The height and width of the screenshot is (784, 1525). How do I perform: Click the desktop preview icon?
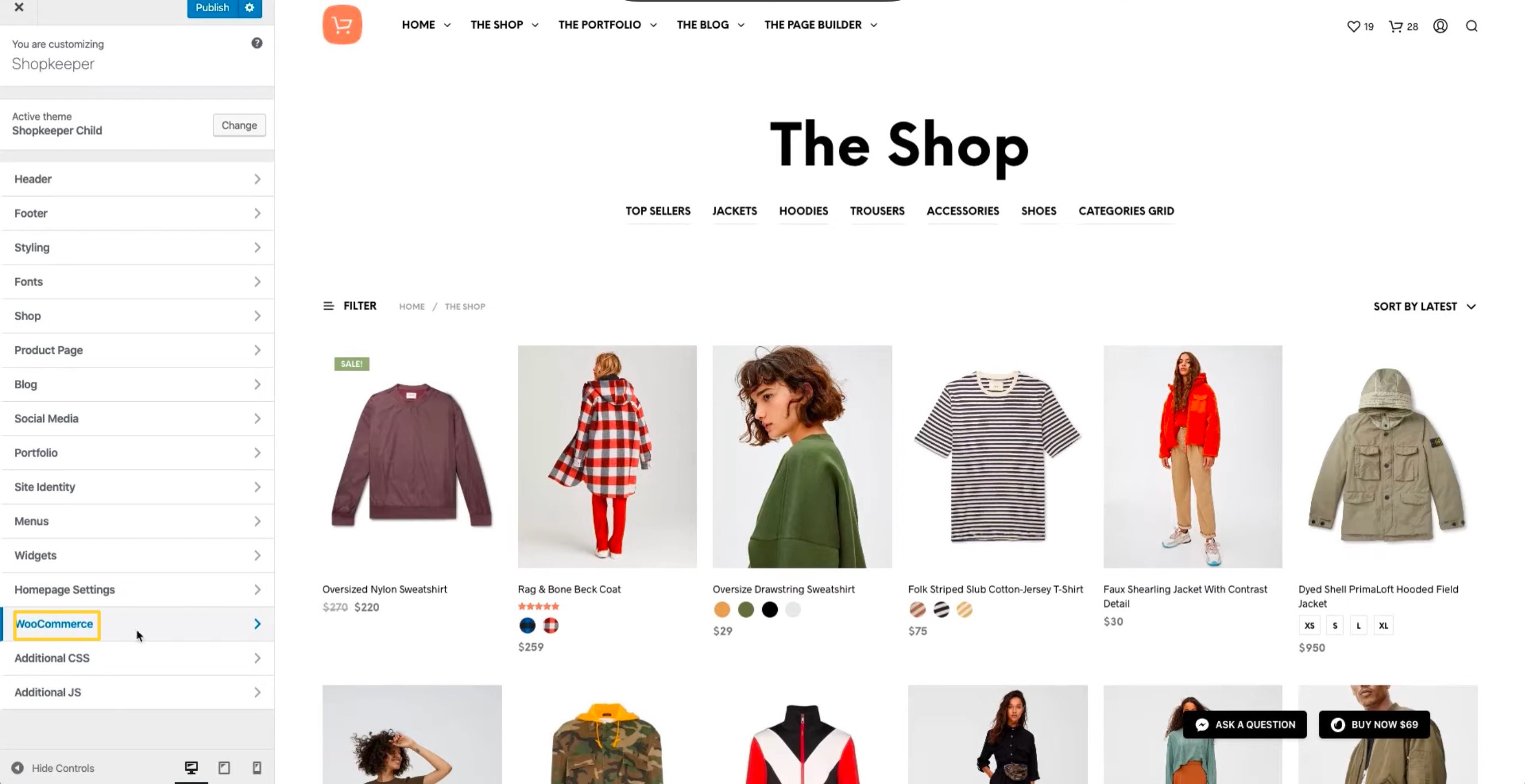pos(191,767)
